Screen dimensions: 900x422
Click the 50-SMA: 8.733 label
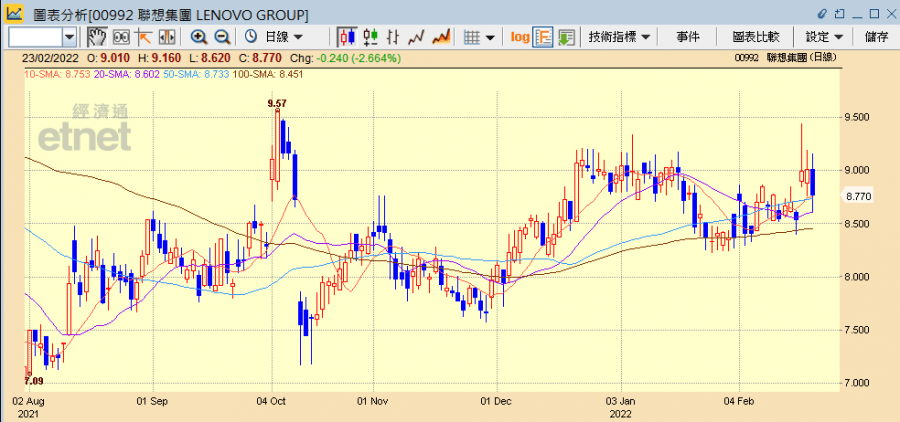195,74
